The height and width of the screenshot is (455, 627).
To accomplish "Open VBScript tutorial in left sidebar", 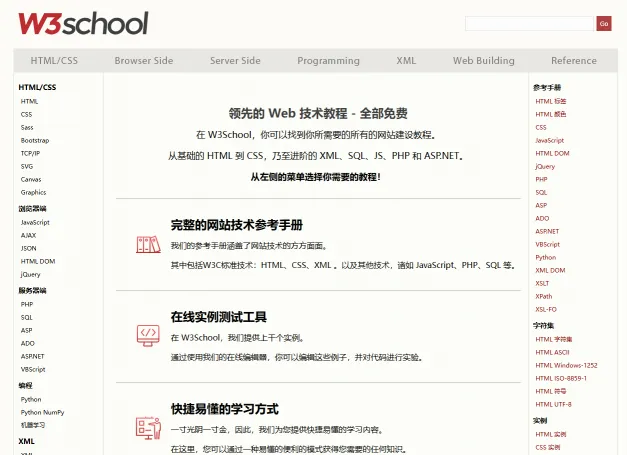I will pos(33,369).
